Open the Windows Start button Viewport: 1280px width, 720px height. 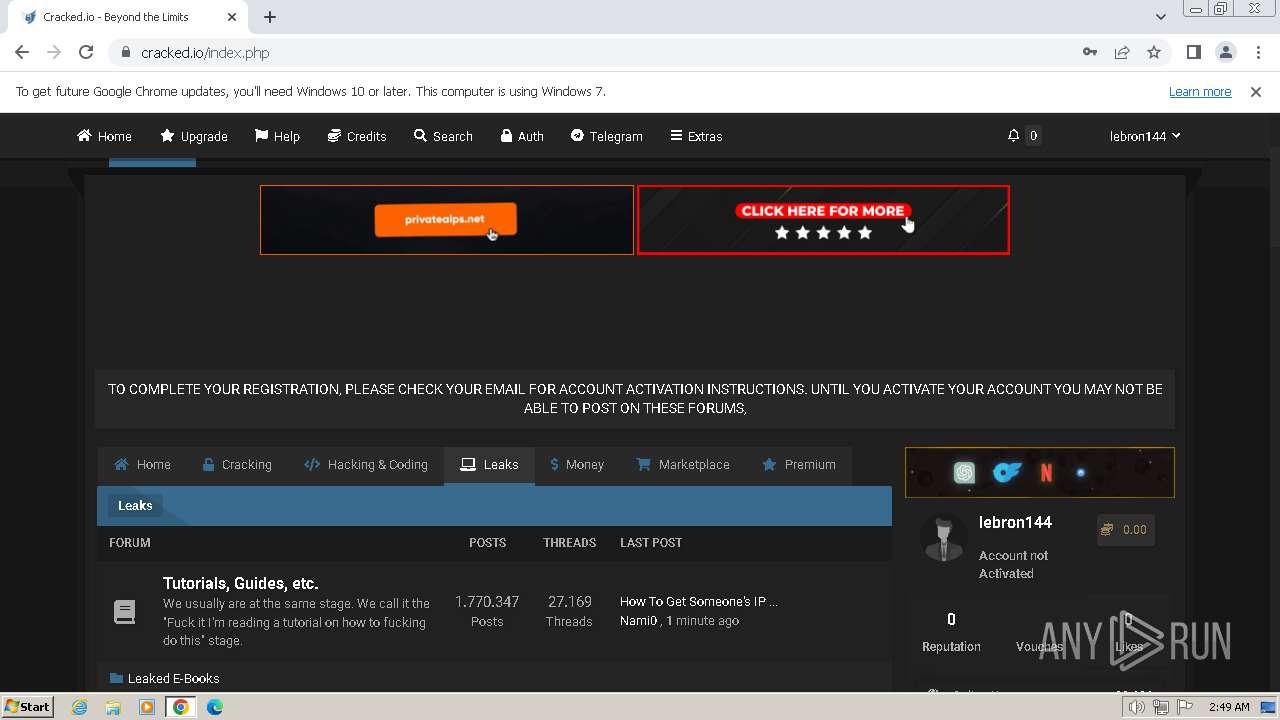pyautogui.click(x=27, y=707)
